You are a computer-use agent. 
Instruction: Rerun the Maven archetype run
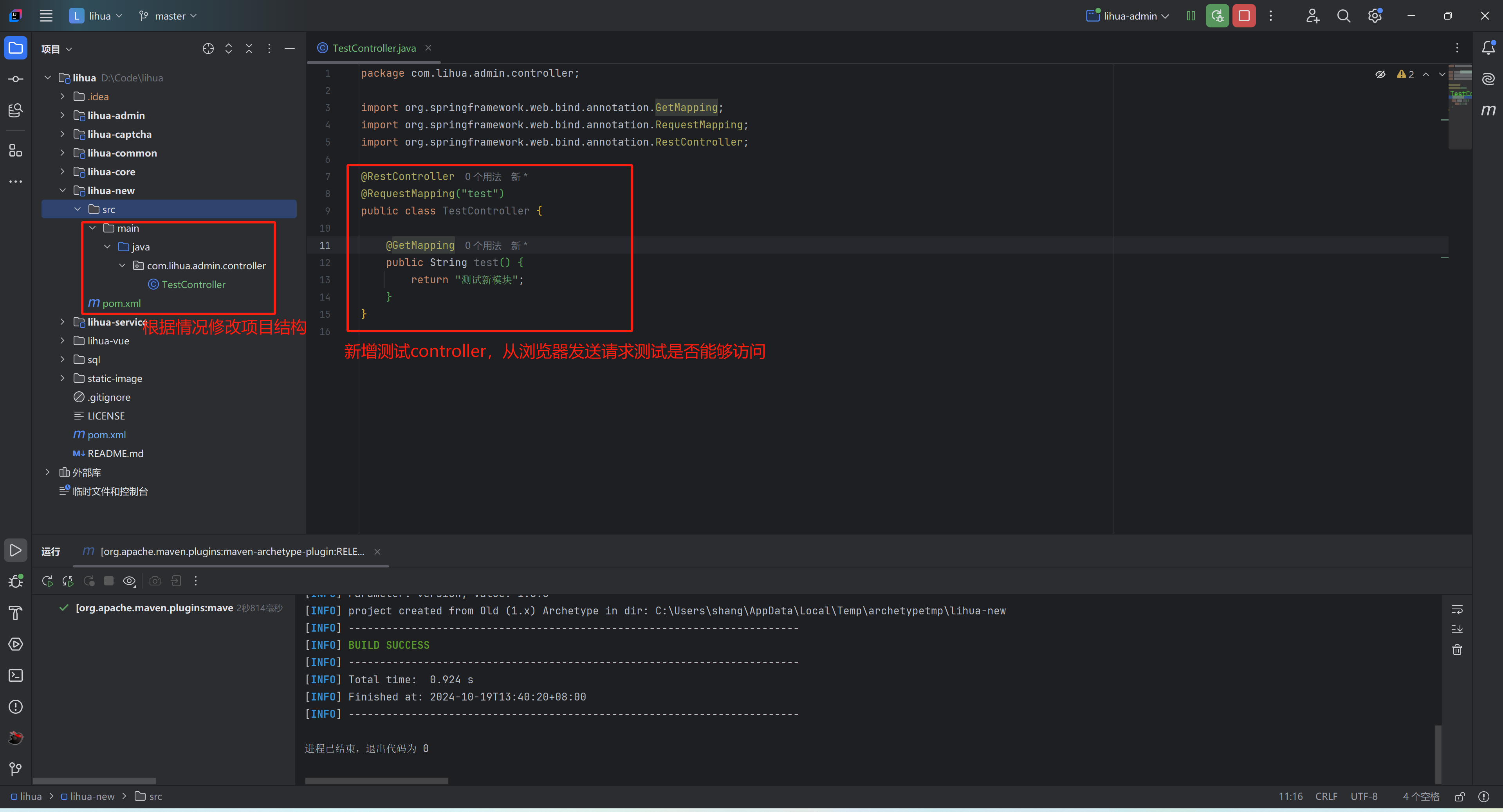(47, 581)
